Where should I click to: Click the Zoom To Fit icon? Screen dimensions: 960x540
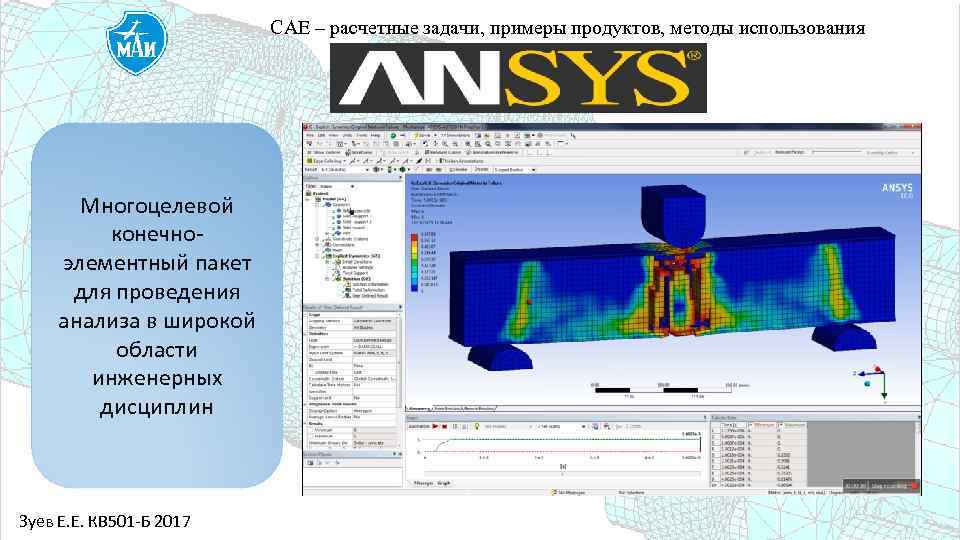(468, 143)
